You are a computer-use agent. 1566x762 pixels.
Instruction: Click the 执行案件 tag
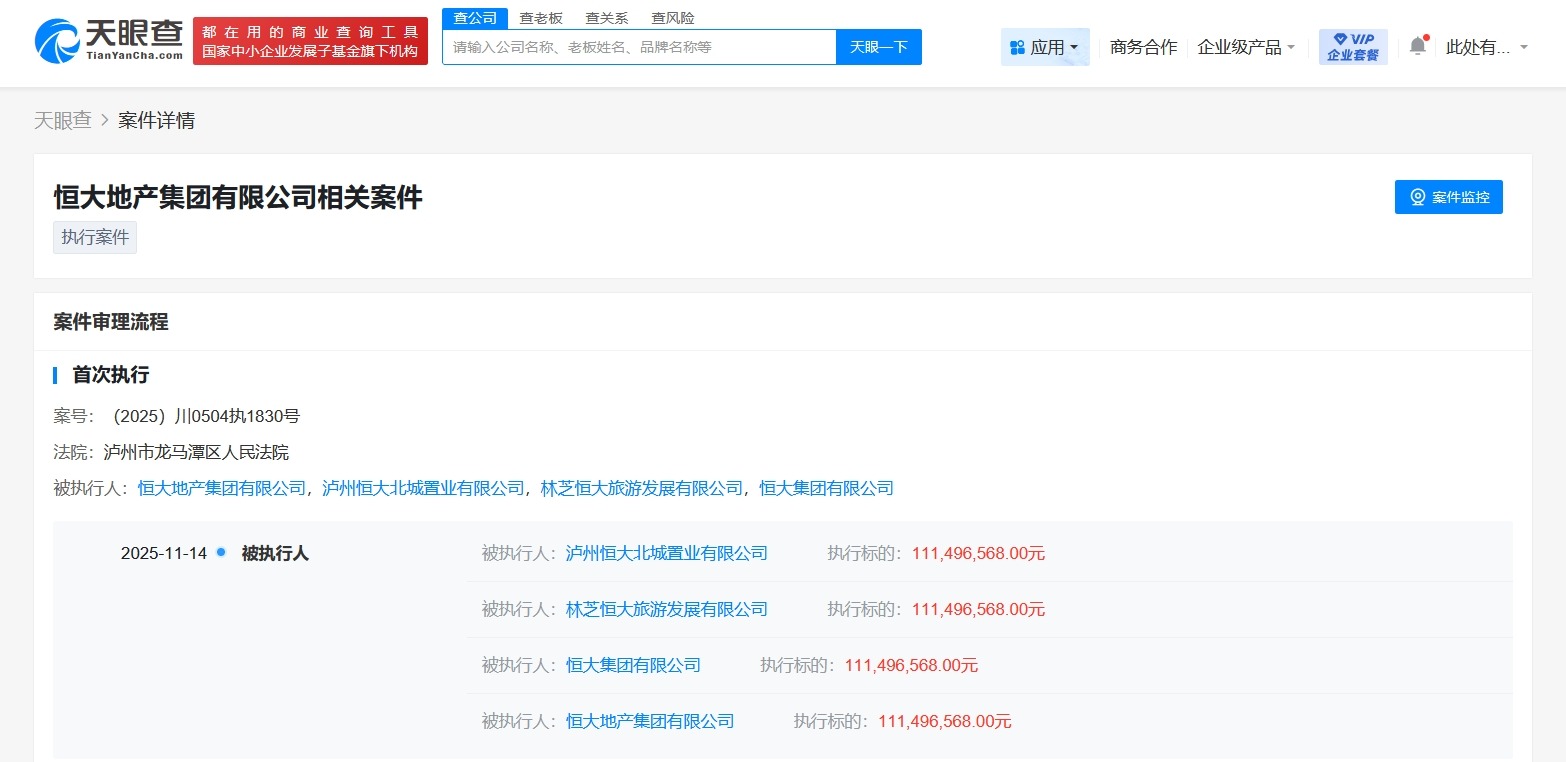pyautogui.click(x=94, y=237)
